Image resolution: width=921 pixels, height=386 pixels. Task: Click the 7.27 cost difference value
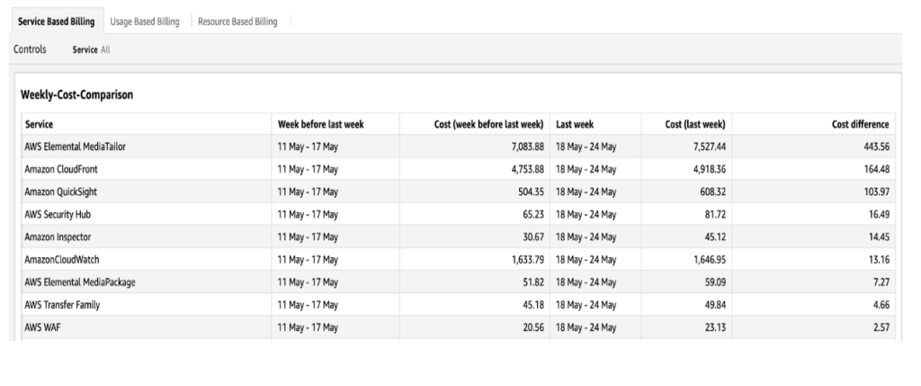(x=881, y=283)
